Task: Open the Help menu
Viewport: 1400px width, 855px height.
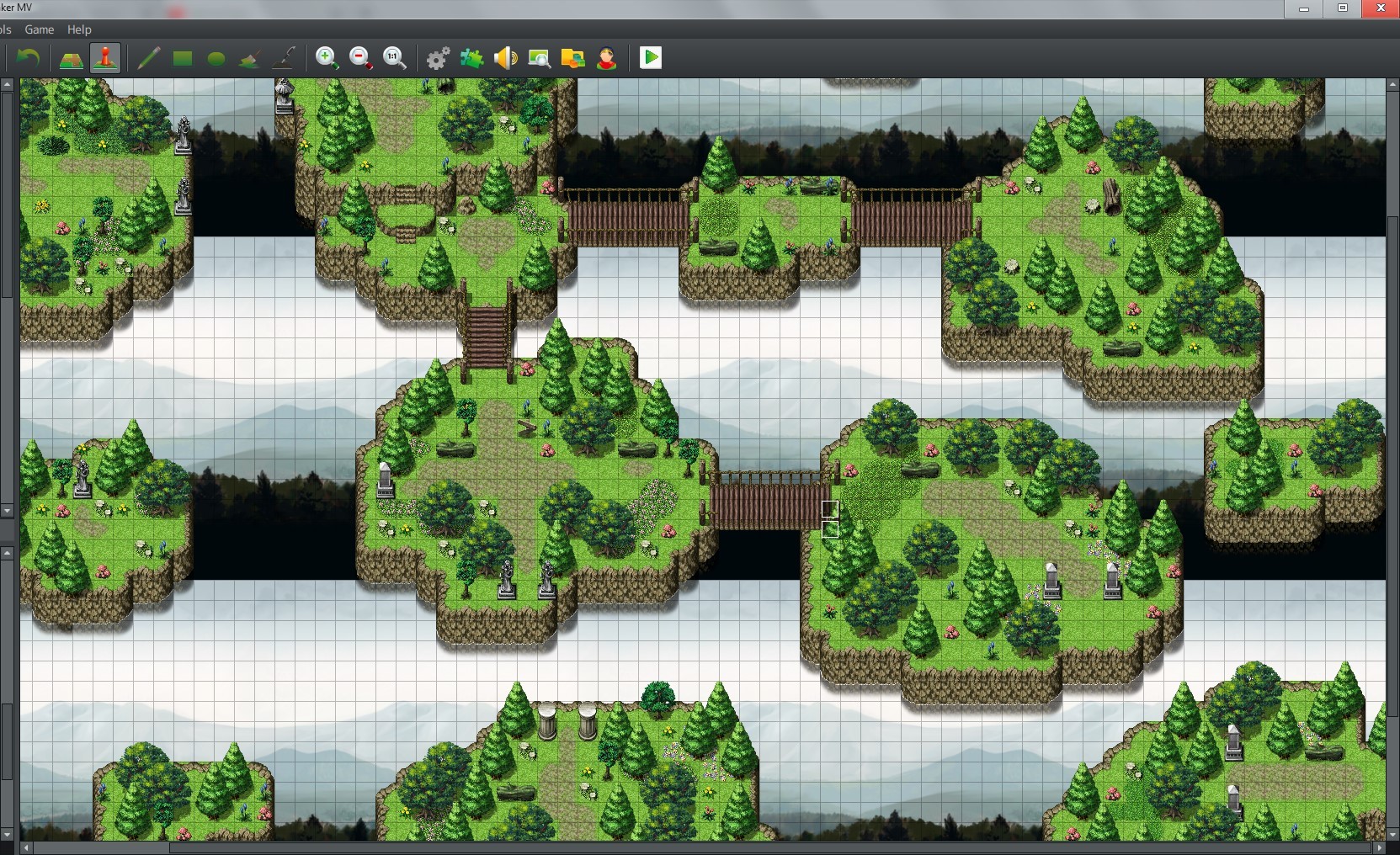Action: [x=79, y=29]
